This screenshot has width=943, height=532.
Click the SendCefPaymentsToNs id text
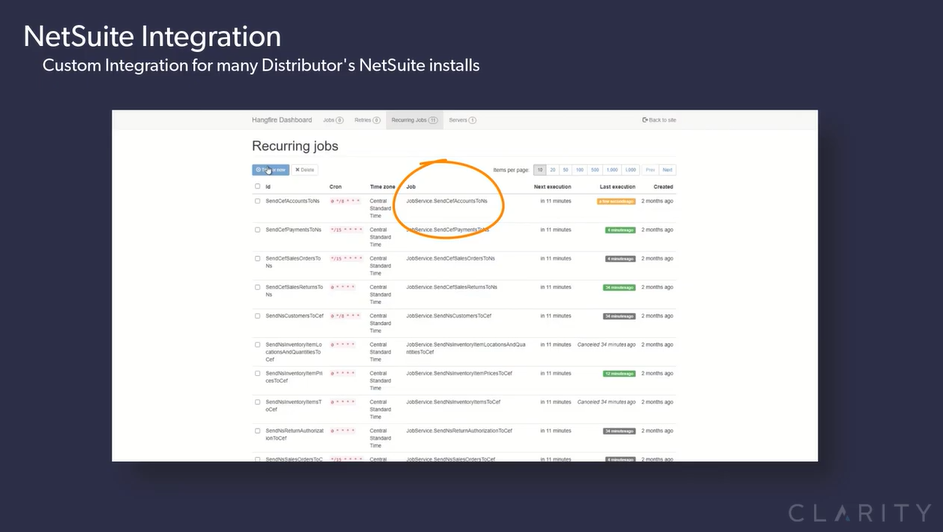pyautogui.click(x=293, y=230)
